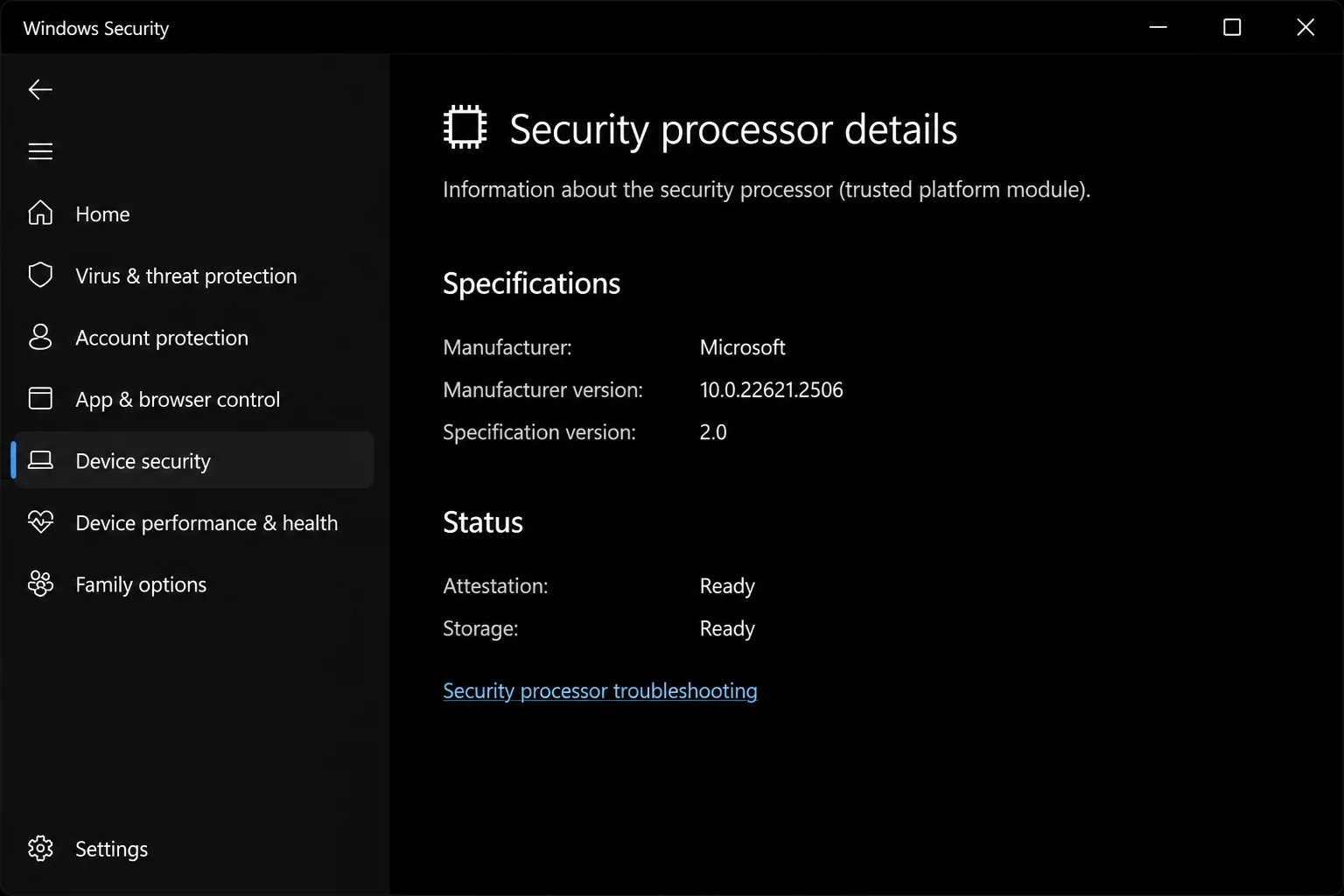1344x896 pixels.
Task: Click the Attestation Ready value
Action: click(x=727, y=586)
